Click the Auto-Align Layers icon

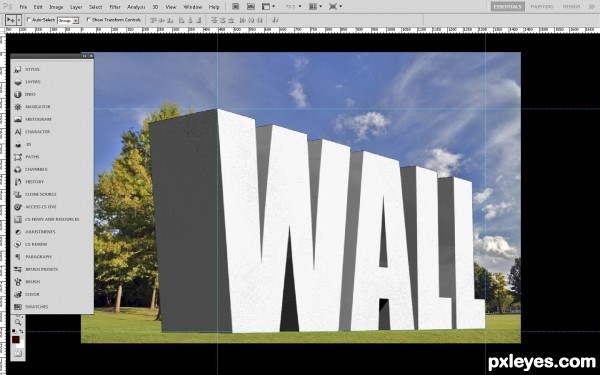pos(275,20)
